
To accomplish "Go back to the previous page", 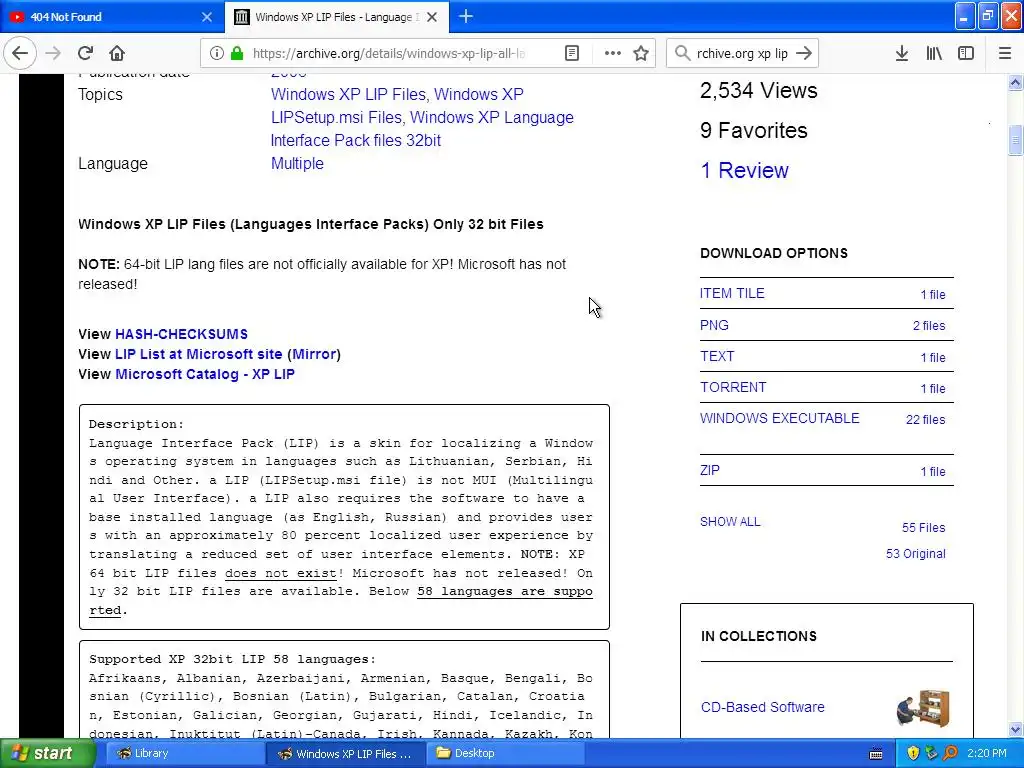I will pos(20,53).
